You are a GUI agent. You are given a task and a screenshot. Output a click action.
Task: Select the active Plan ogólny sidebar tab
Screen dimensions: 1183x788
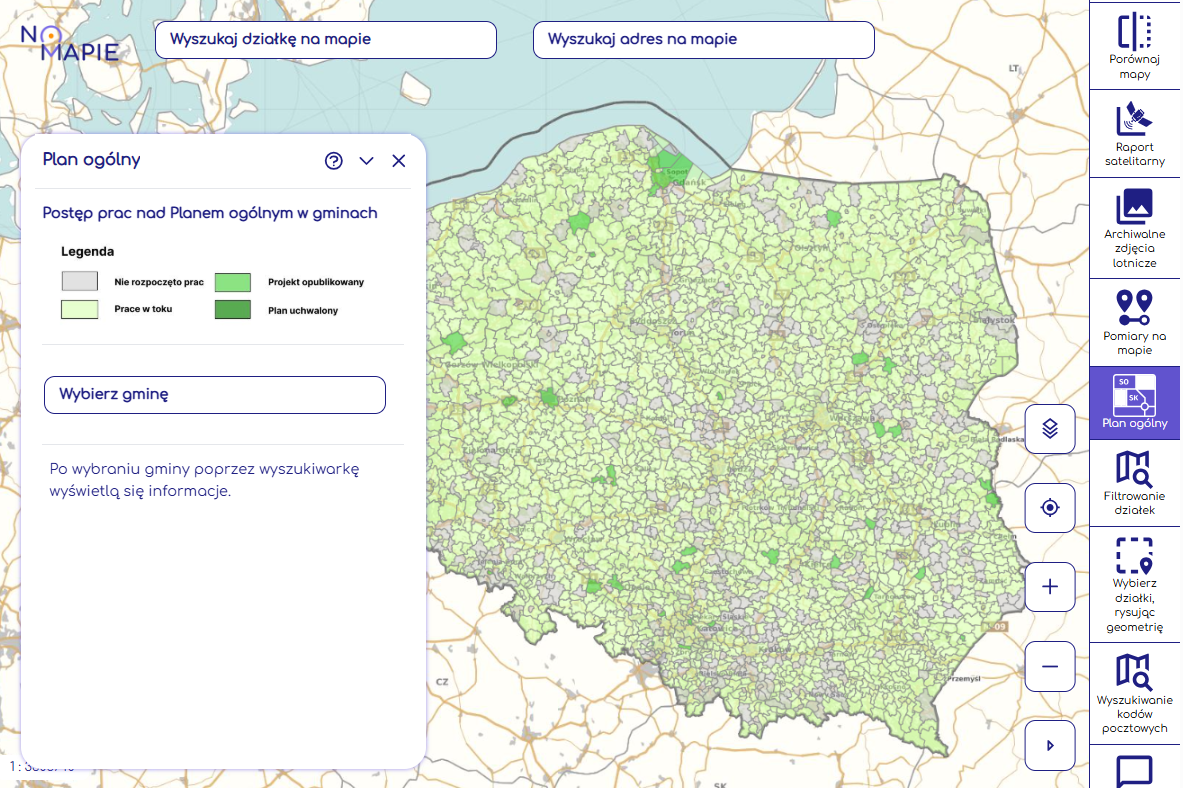tap(1134, 403)
